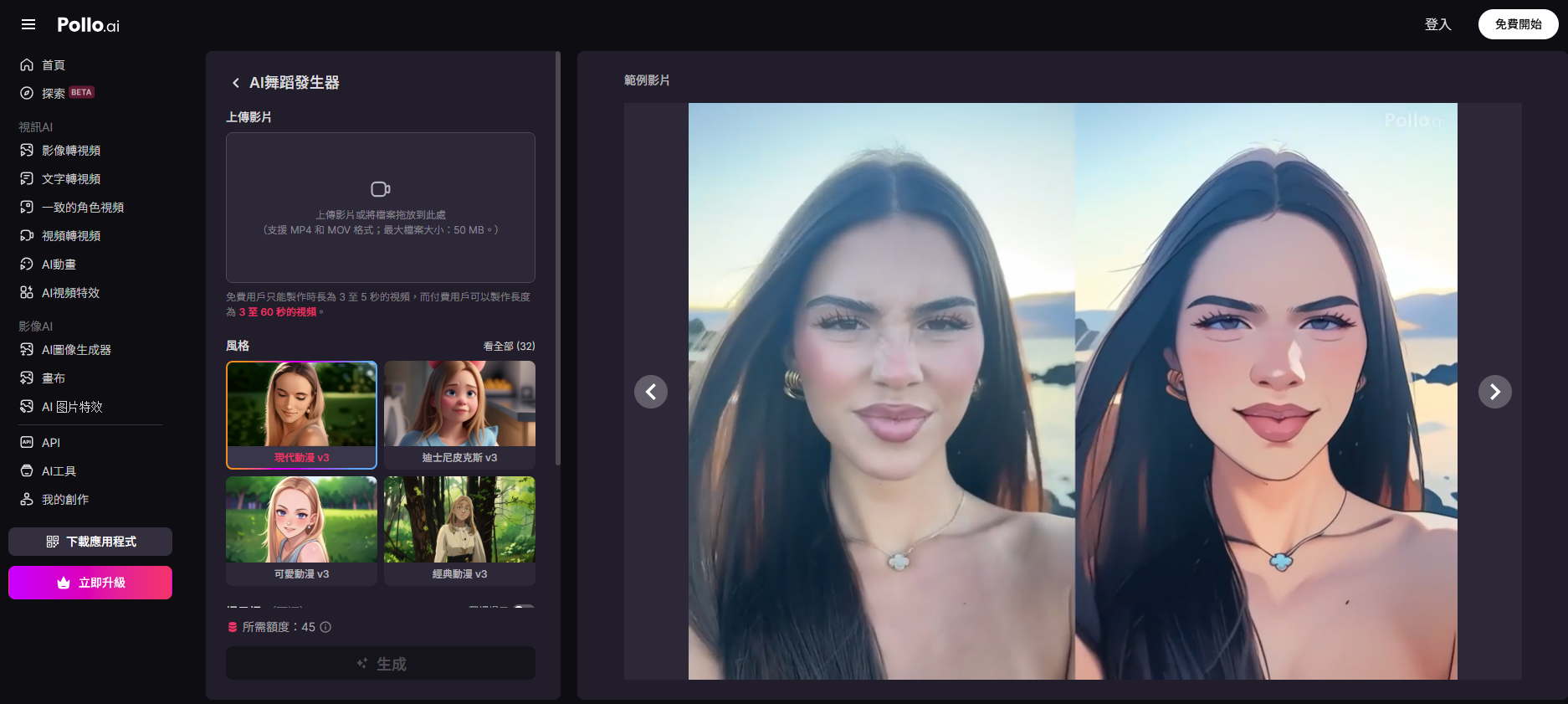Select 影像轉視頻 in the sidebar
Image resolution: width=1568 pixels, height=704 pixels.
pyautogui.click(x=70, y=151)
